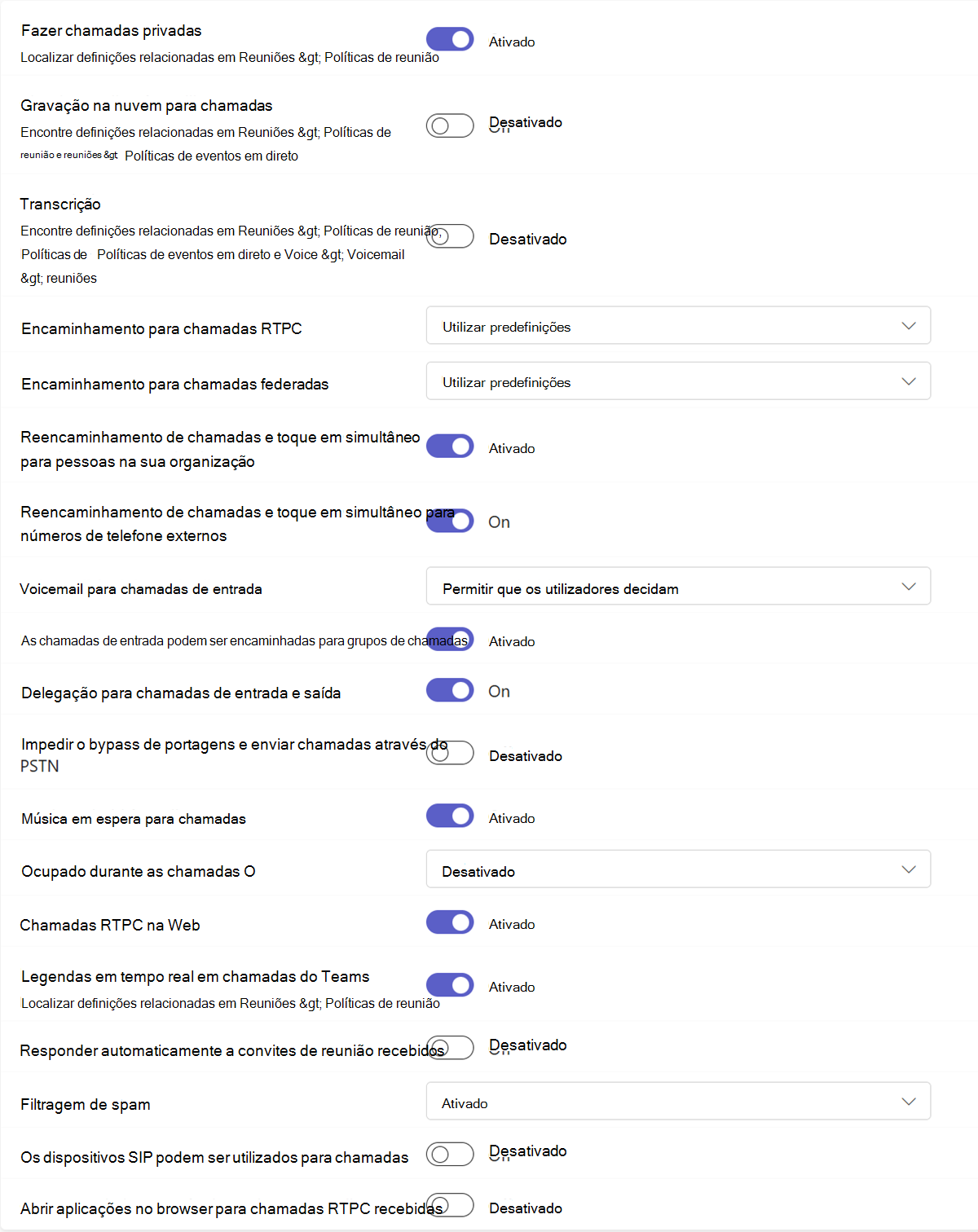This screenshot has height=1232, width=978.
Task: Turn off Música em espera para chamadas
Action: pyautogui.click(x=450, y=816)
